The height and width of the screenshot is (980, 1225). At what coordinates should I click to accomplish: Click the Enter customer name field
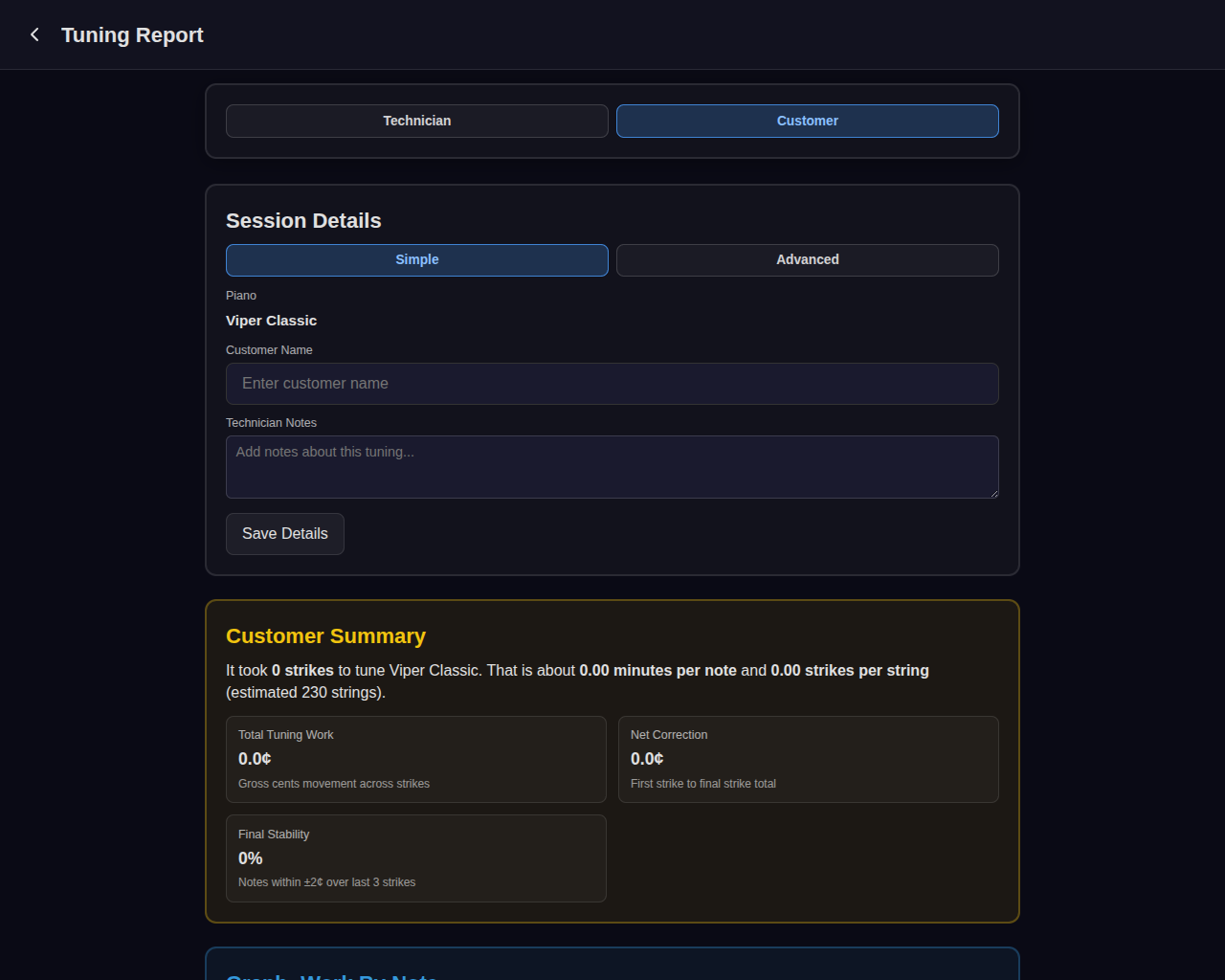(612, 383)
